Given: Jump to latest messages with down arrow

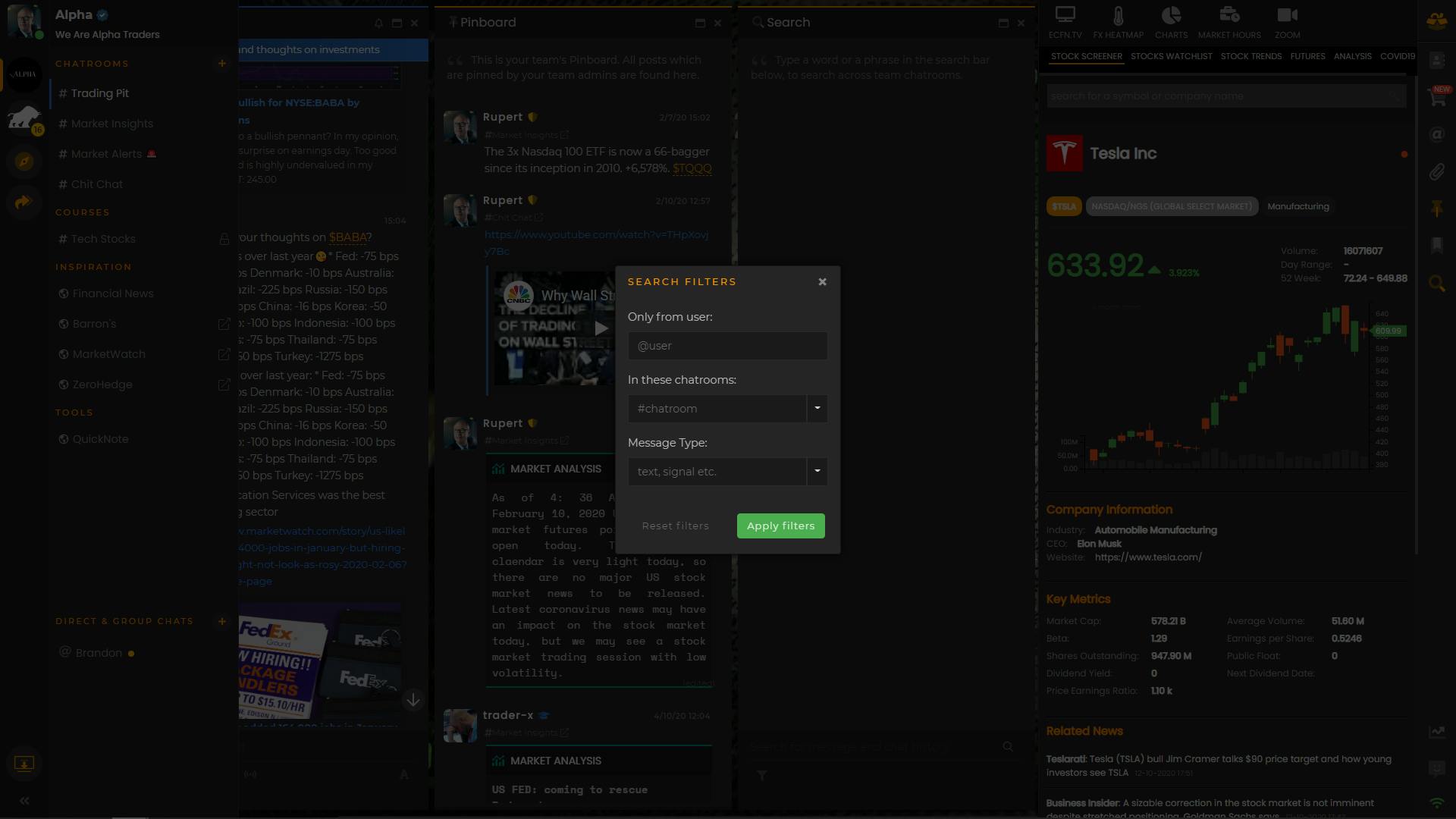Looking at the screenshot, I should point(413,700).
